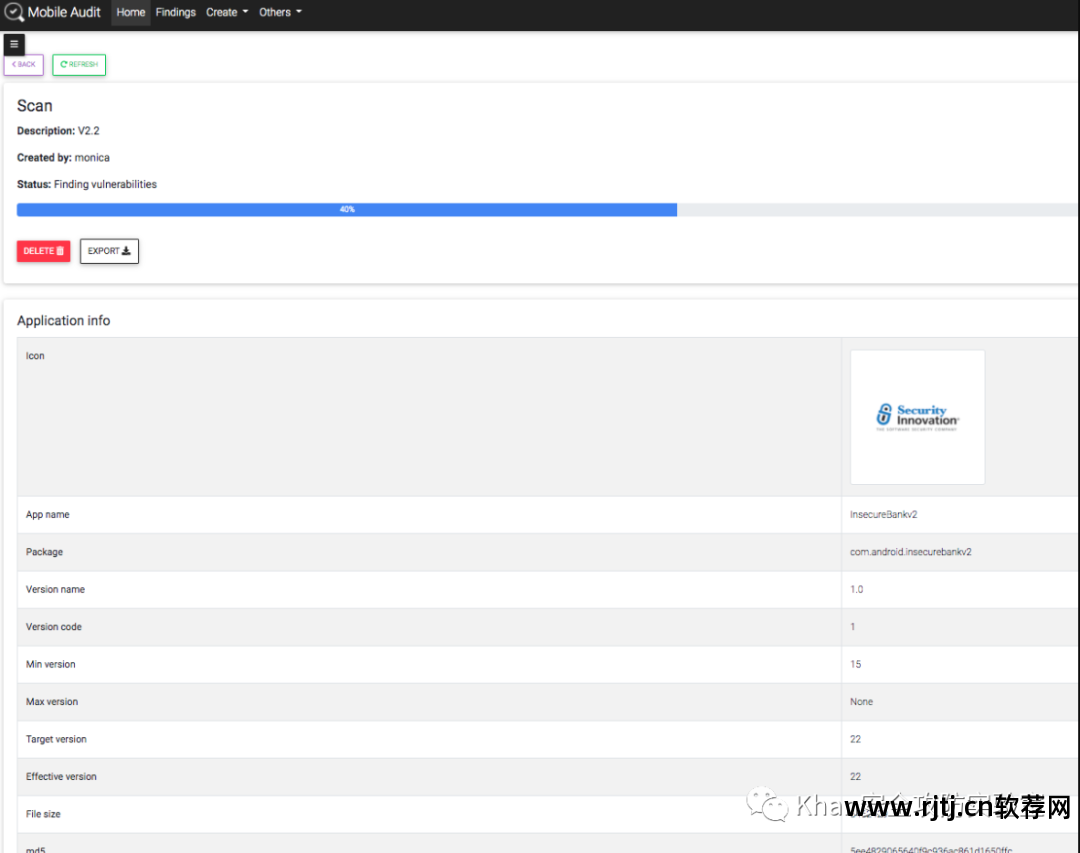Click the Description V2.2 text

tap(59, 131)
